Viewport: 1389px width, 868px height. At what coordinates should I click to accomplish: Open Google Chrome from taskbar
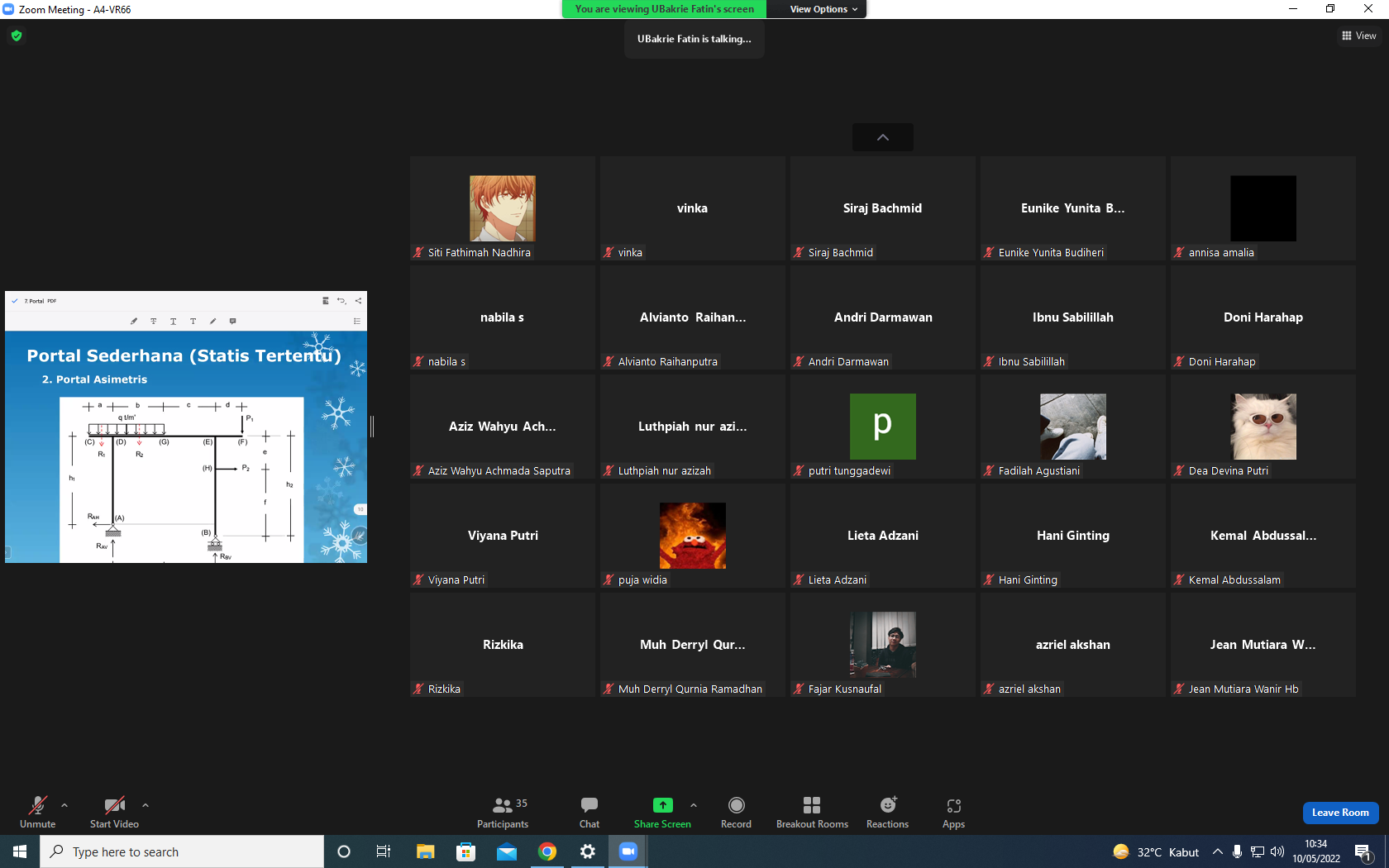click(547, 851)
